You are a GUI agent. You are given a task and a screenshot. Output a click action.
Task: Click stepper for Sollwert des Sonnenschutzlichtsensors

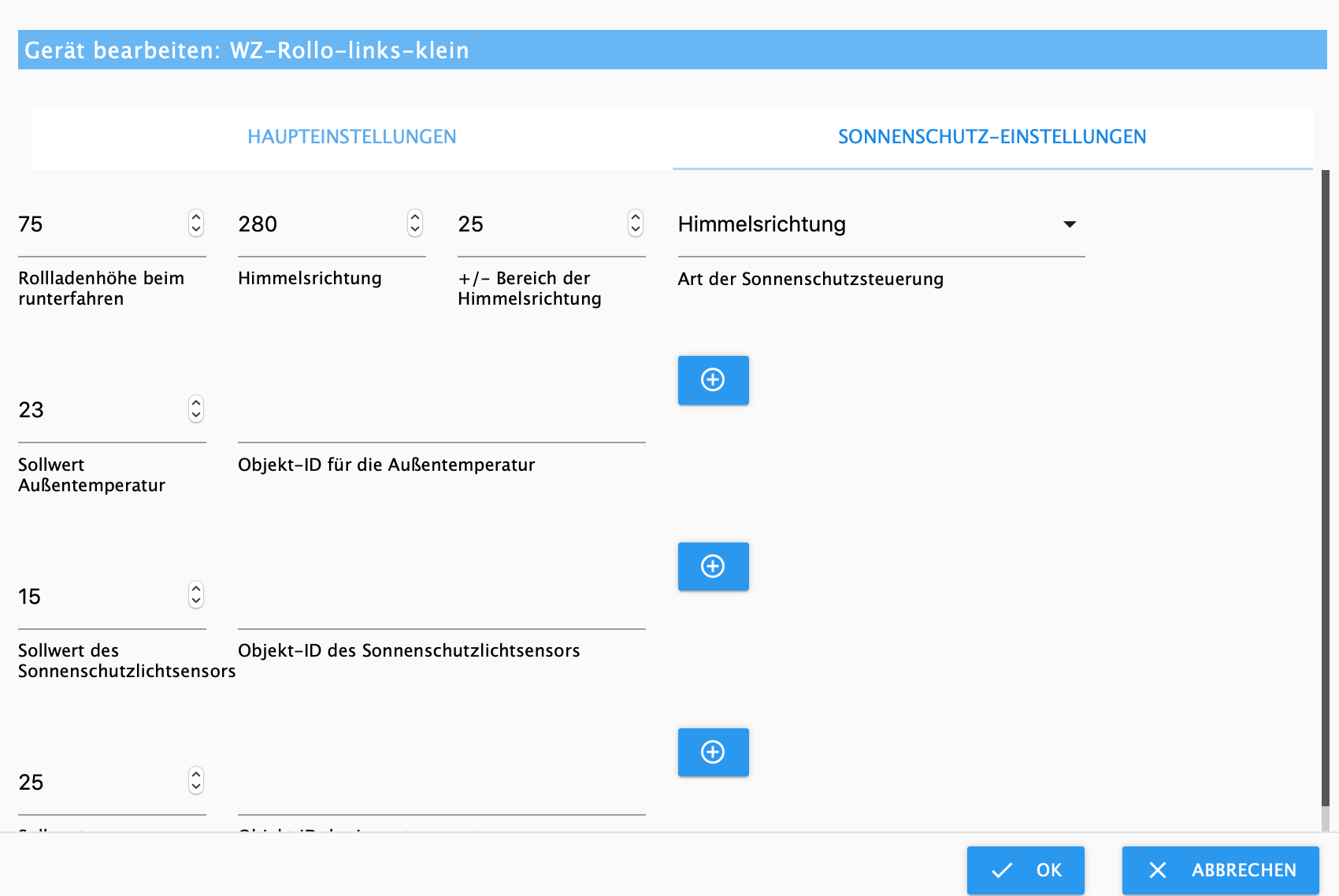(196, 595)
